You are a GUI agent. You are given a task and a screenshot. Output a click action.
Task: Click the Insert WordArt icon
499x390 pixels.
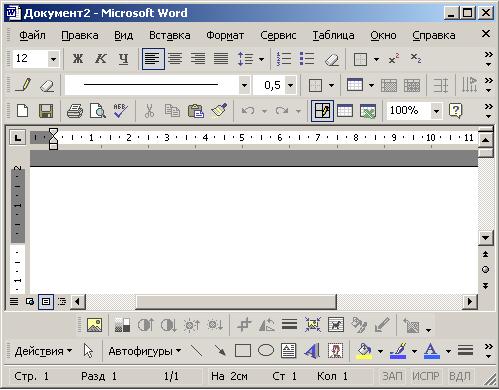pyautogui.click(x=312, y=351)
